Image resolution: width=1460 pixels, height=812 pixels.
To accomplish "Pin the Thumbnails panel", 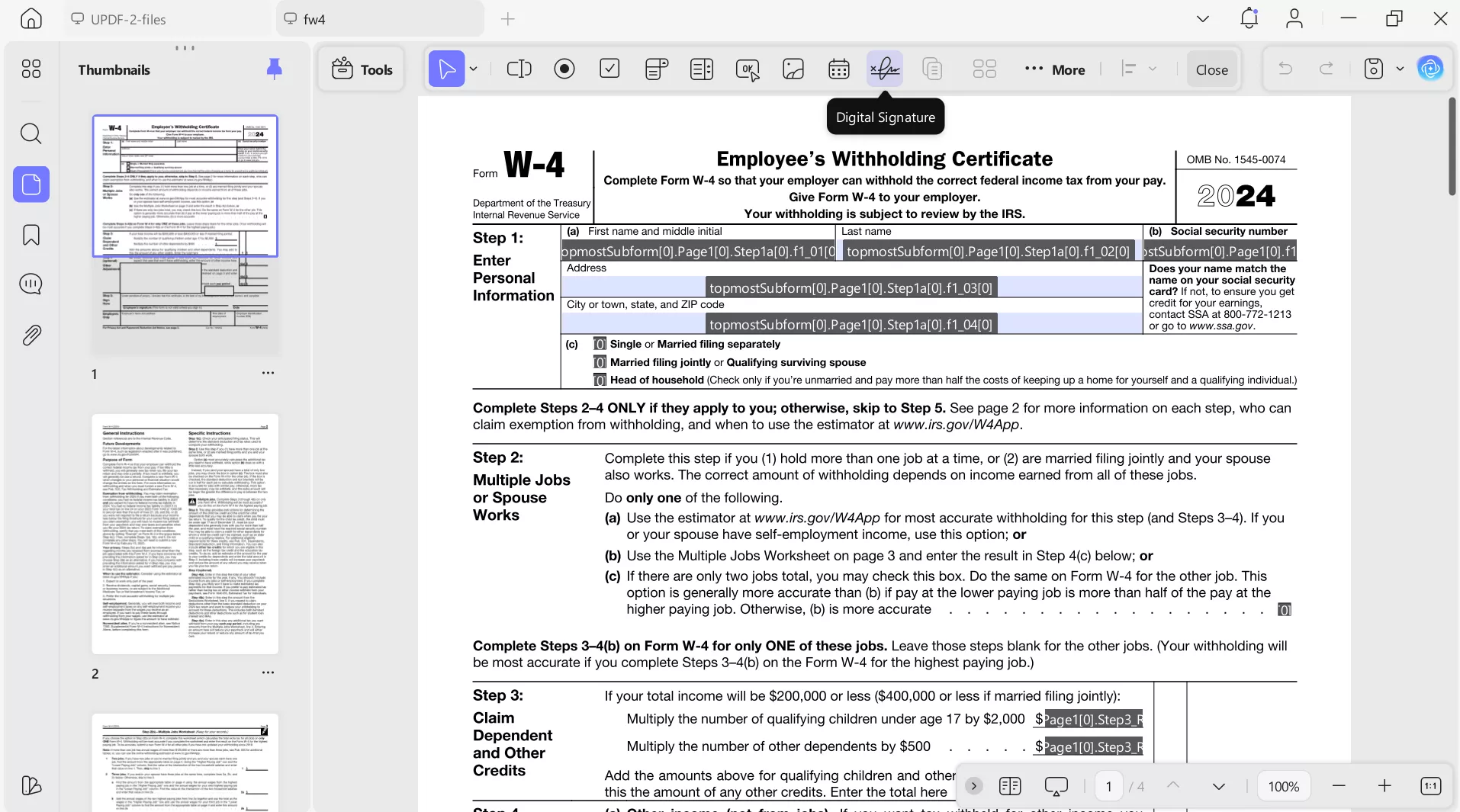I will [274, 69].
